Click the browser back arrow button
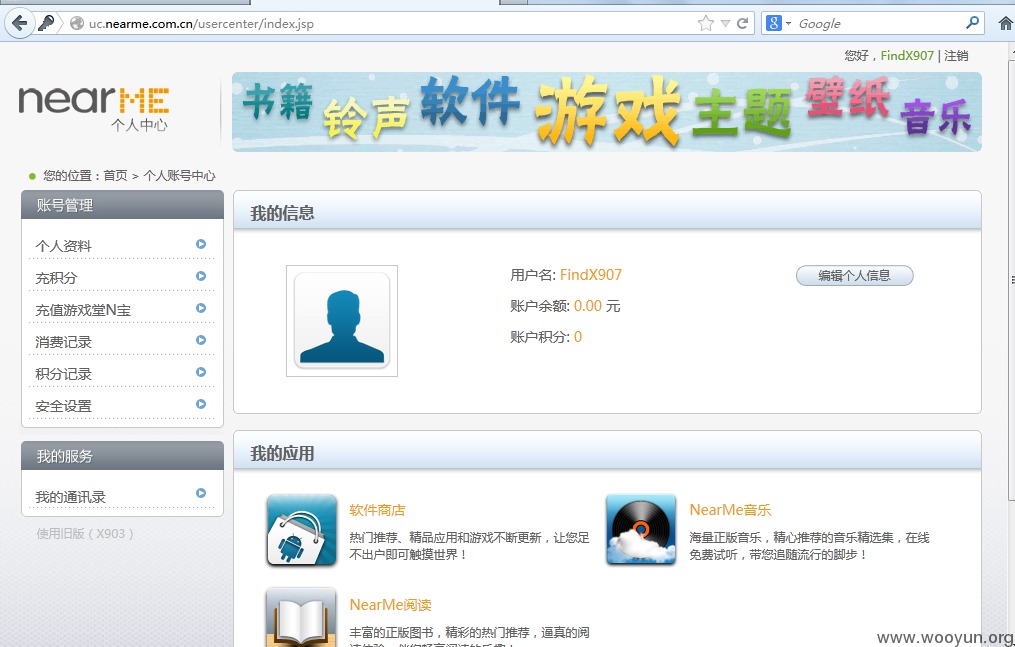Viewport: 1015px width, 647px height. click(x=19, y=24)
